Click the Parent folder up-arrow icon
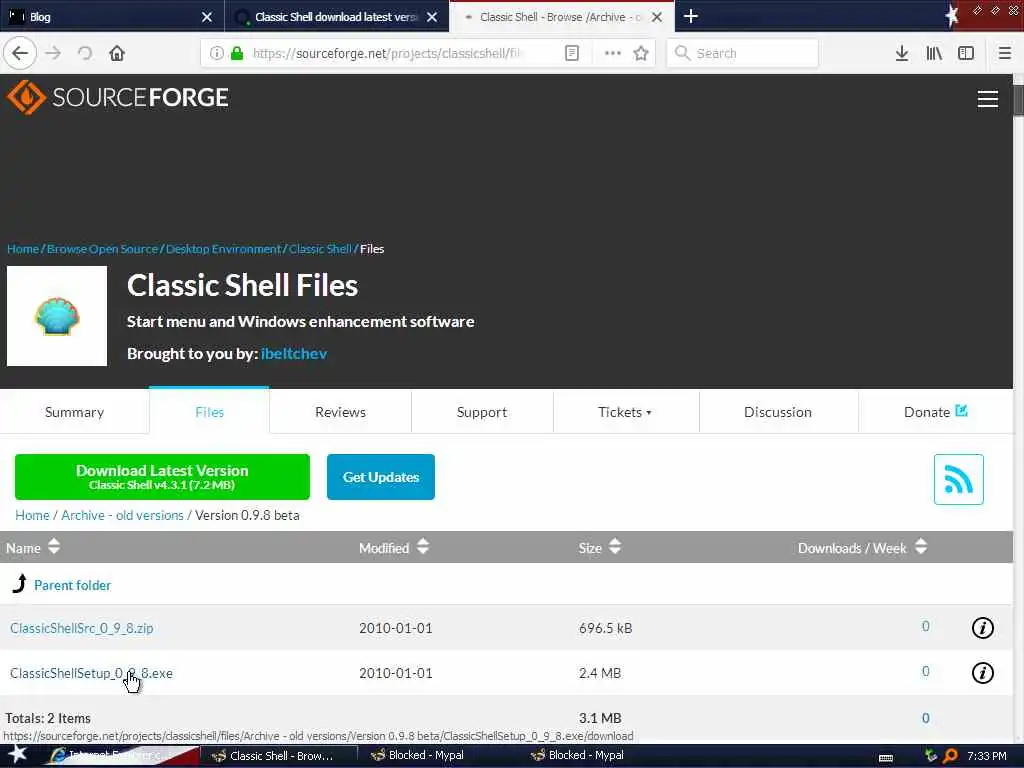 point(20,584)
